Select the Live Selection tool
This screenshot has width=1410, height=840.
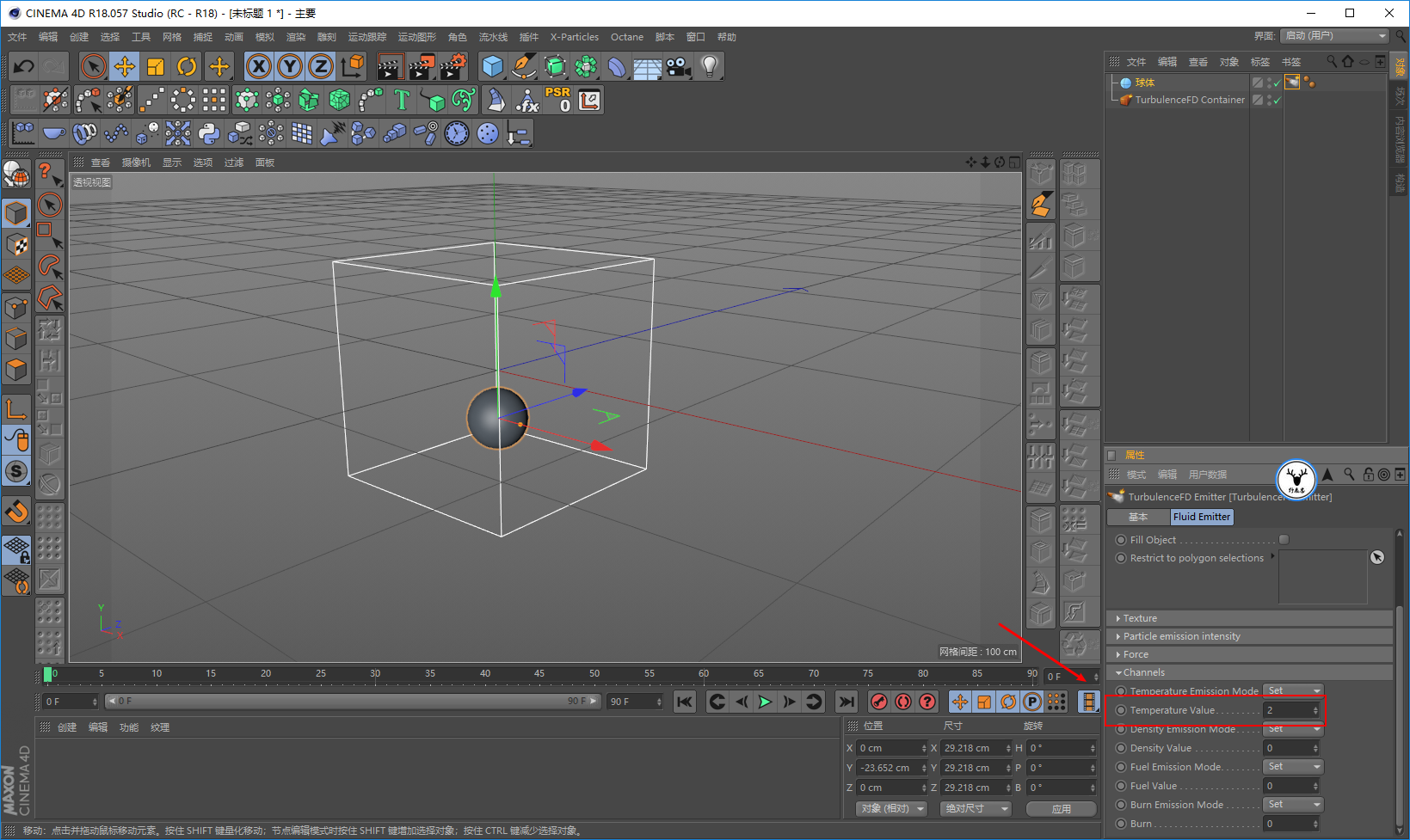coord(93,66)
